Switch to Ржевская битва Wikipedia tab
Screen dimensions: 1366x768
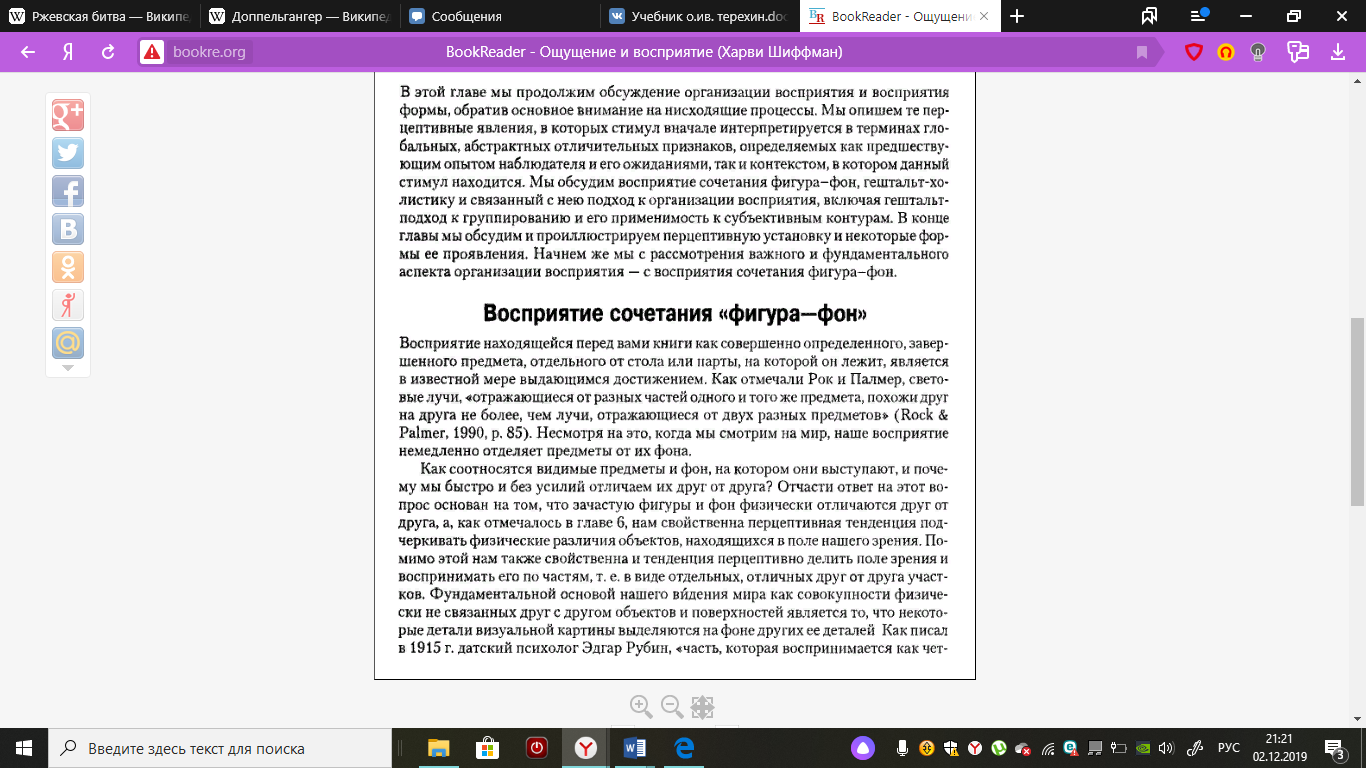tap(99, 16)
